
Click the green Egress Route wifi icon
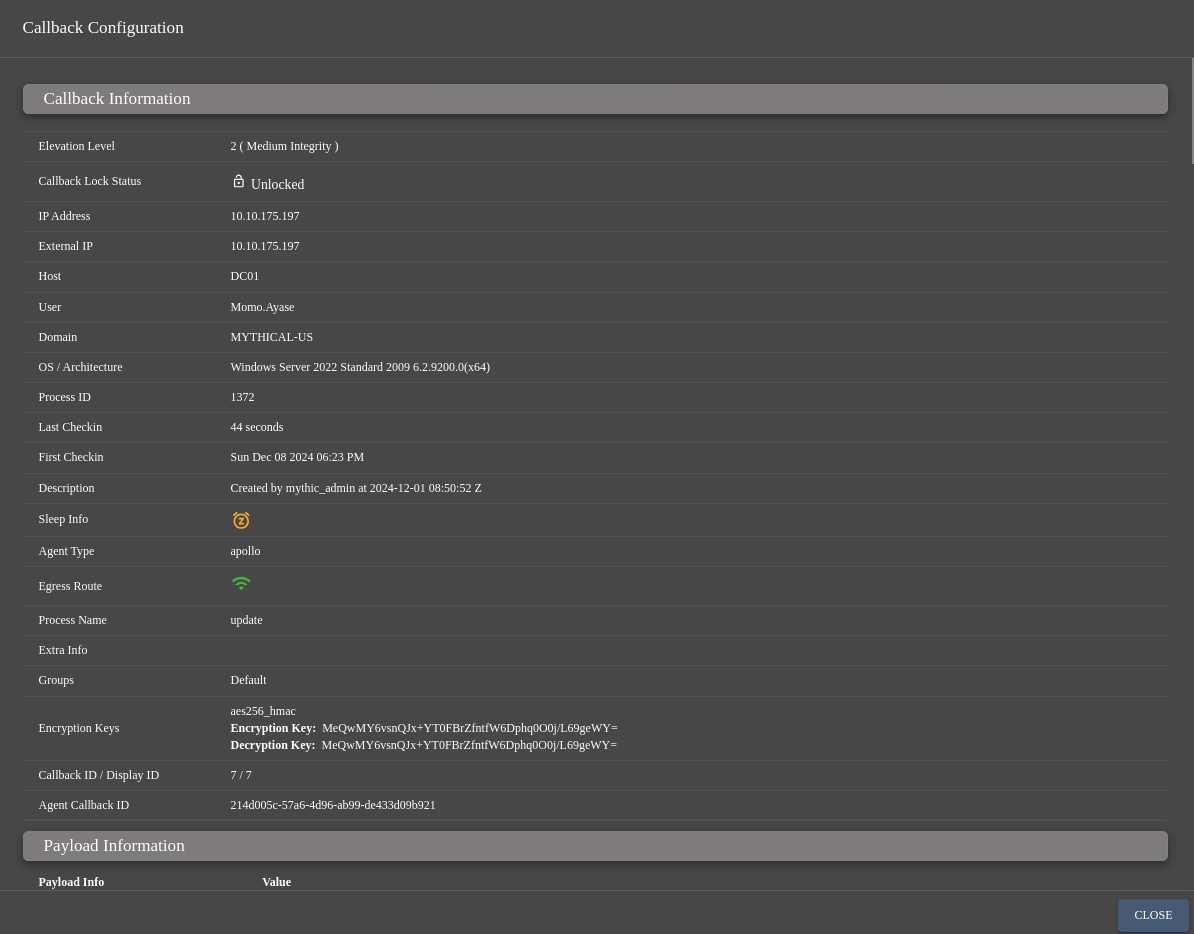tap(241, 584)
